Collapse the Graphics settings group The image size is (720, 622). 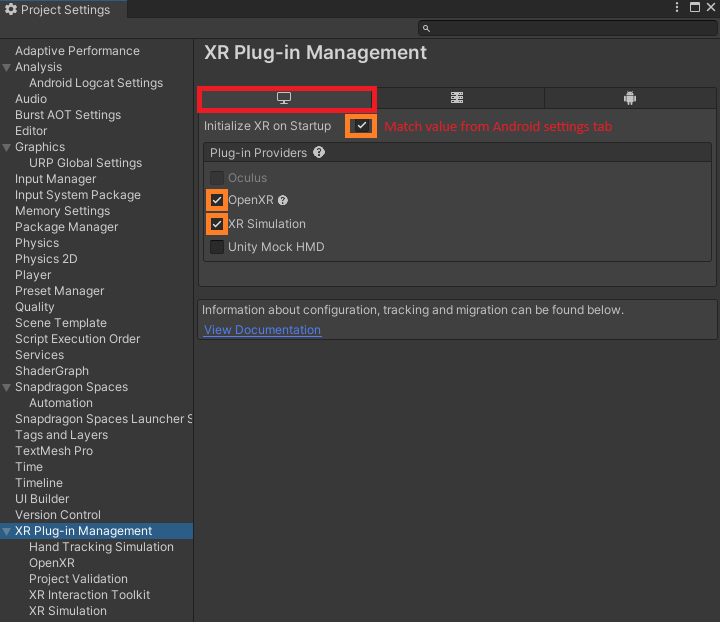tap(6, 147)
